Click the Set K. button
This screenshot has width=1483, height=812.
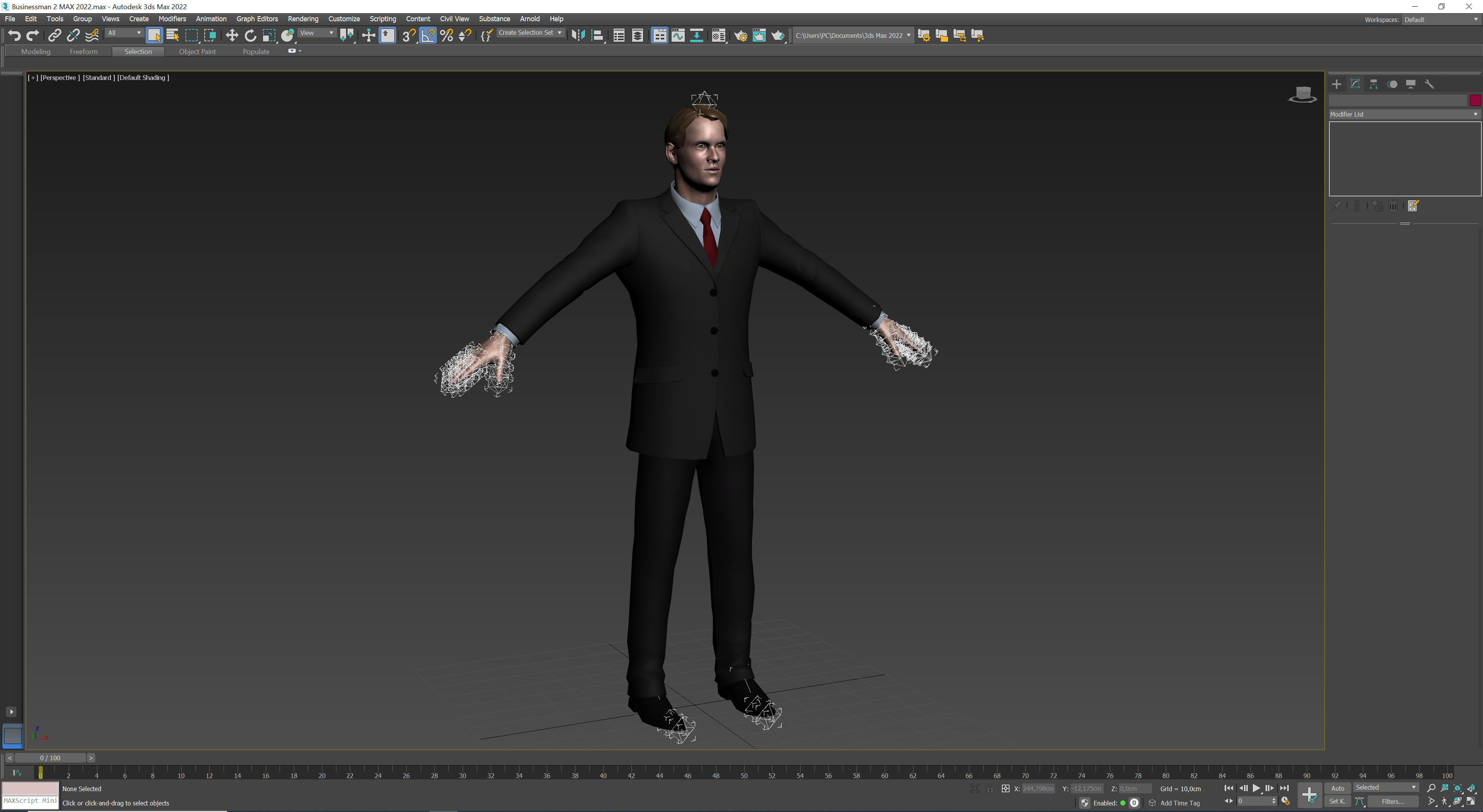click(1337, 802)
